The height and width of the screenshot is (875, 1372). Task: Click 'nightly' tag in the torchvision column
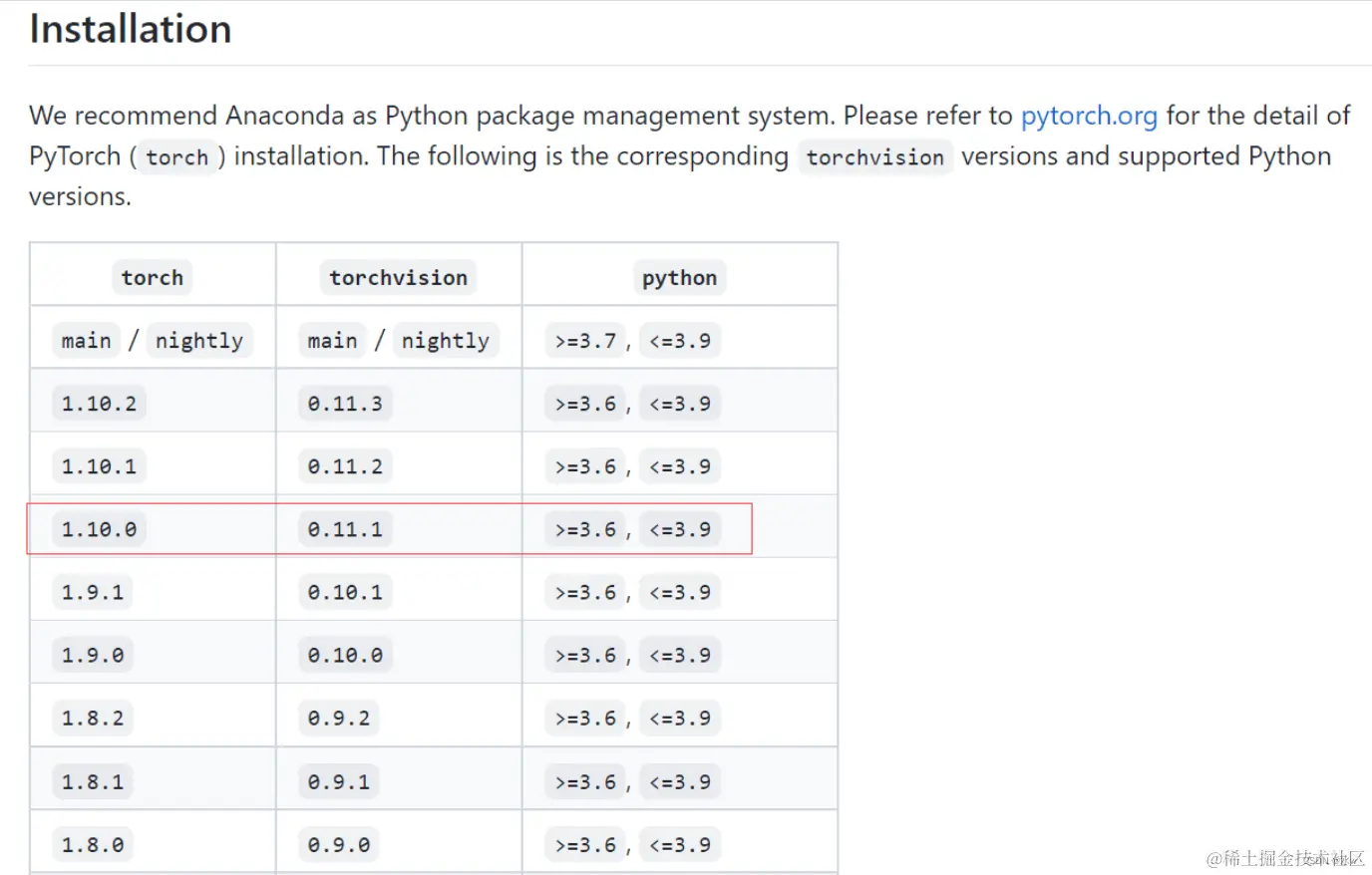click(x=445, y=341)
